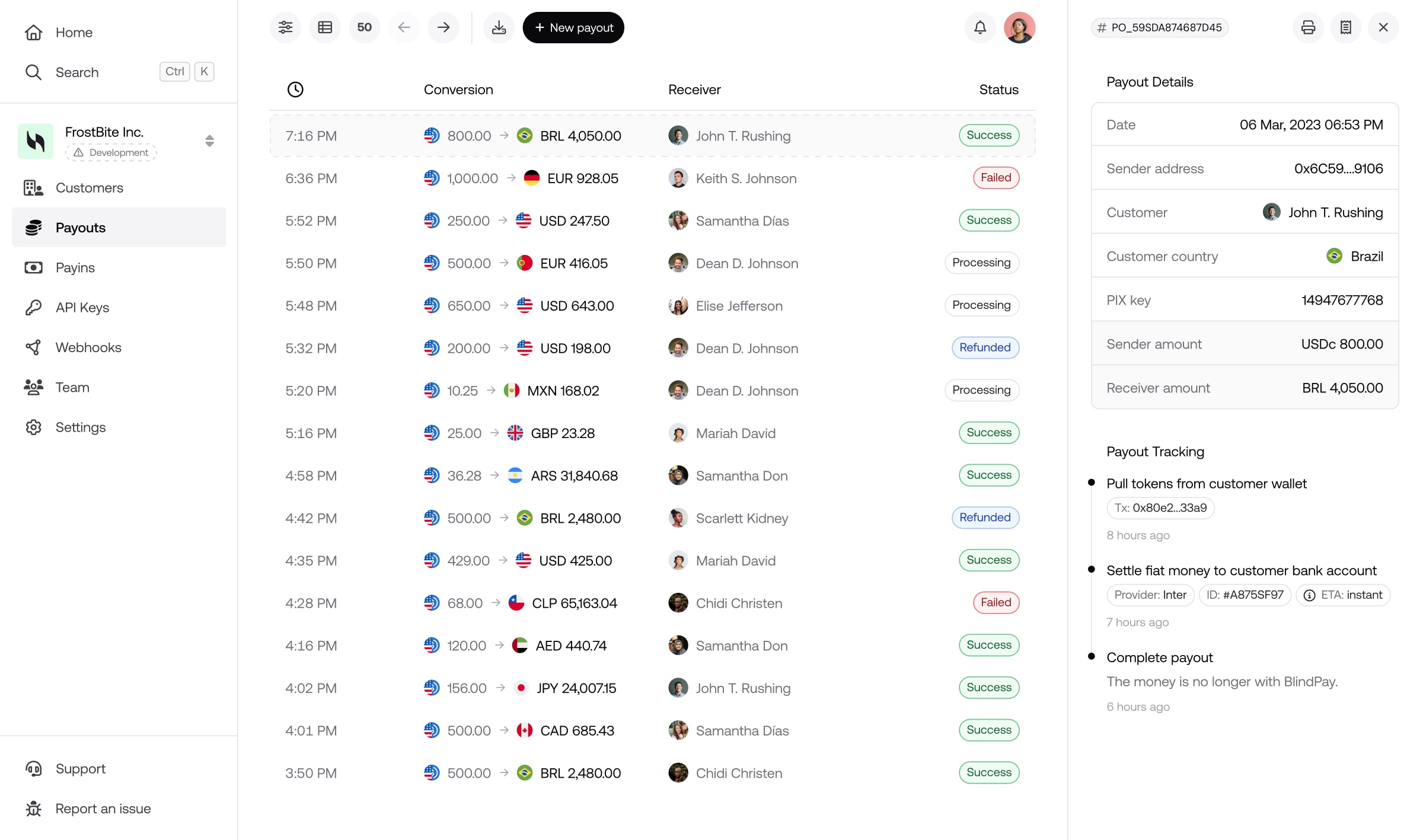Go to the next page with the right arrow

coord(443,27)
